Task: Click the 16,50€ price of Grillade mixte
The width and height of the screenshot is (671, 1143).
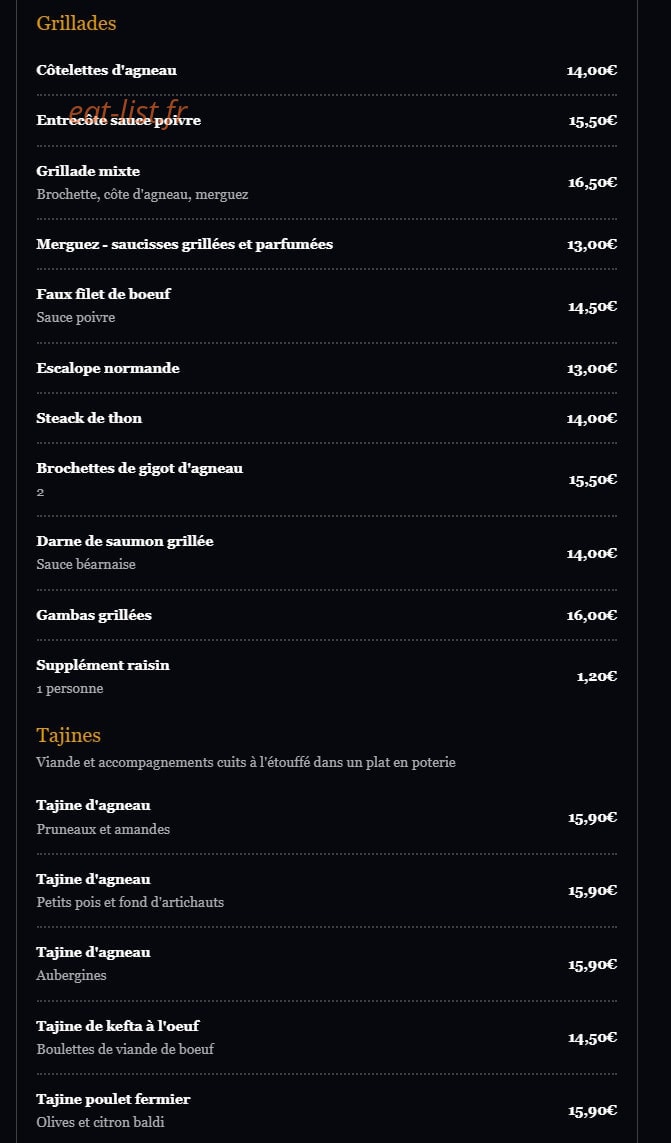Action: [592, 183]
